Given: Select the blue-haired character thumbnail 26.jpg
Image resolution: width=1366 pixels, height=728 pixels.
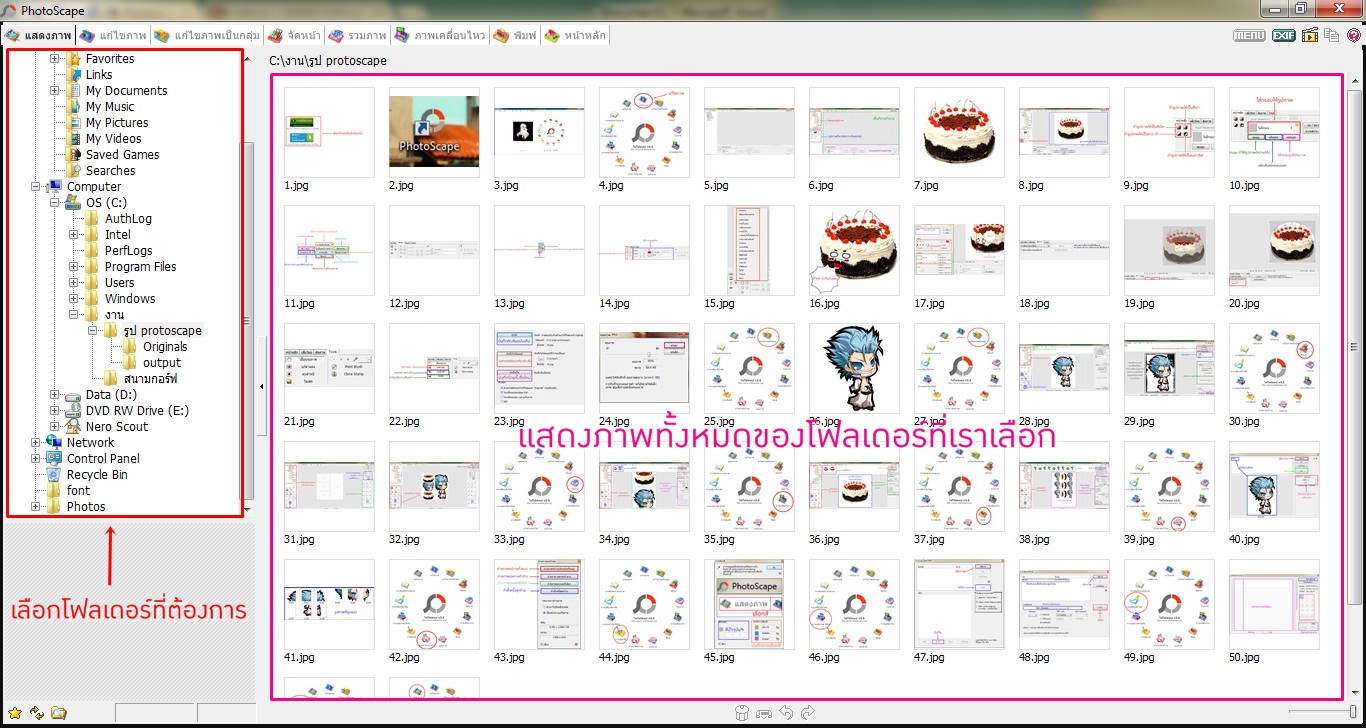Looking at the screenshot, I should pyautogui.click(x=854, y=368).
